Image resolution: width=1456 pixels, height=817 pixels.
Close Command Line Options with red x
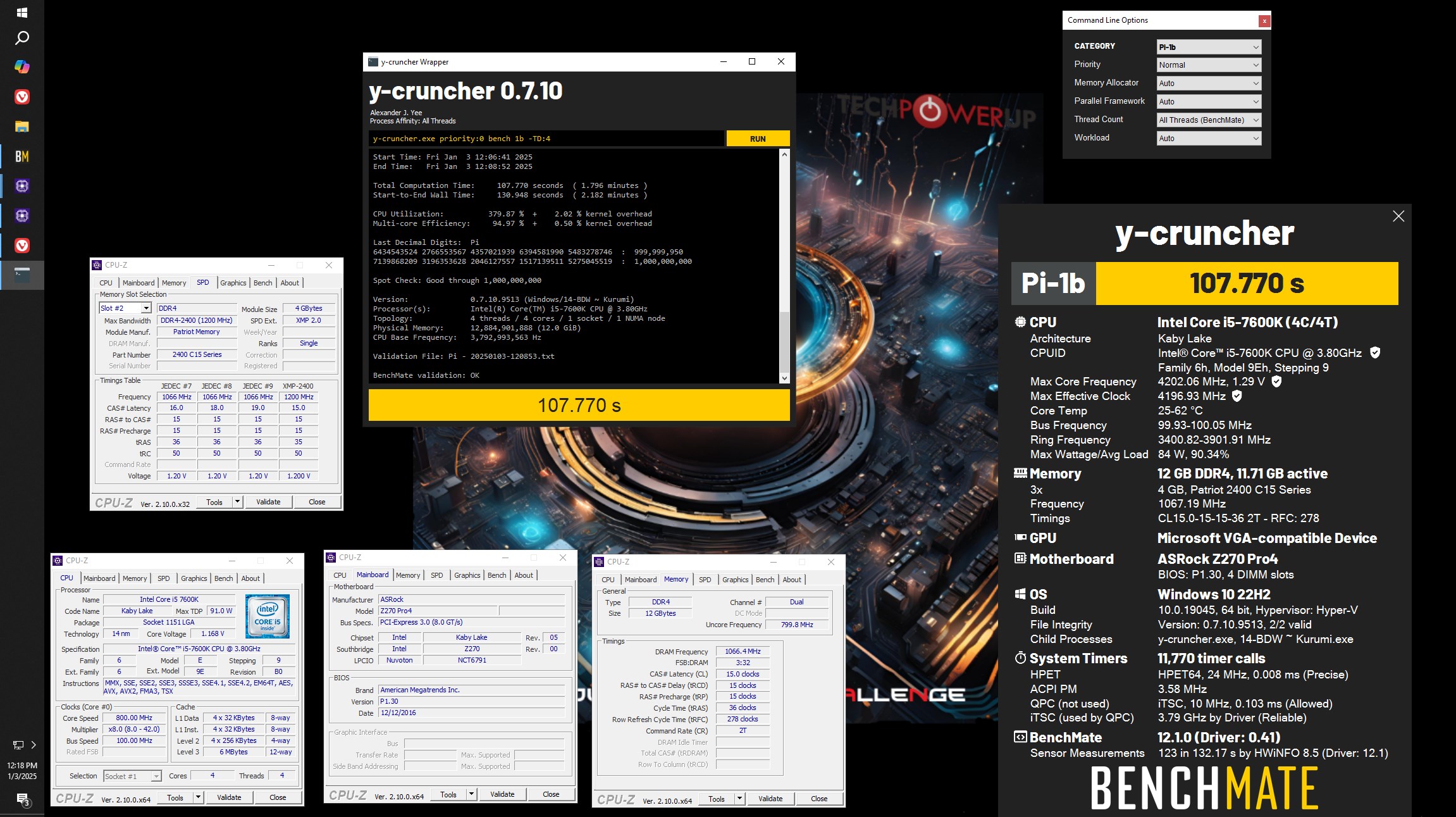pos(1264,21)
